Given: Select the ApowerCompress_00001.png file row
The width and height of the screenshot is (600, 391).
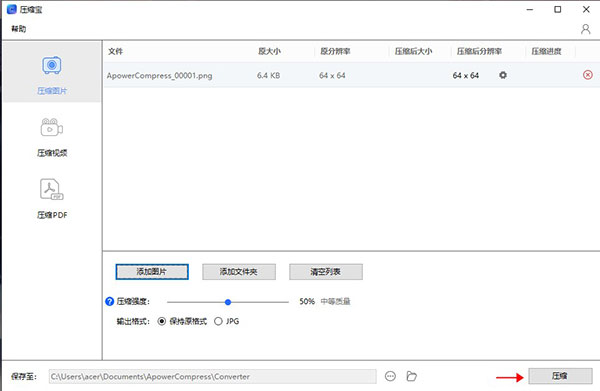Looking at the screenshot, I should pyautogui.click(x=352, y=75).
